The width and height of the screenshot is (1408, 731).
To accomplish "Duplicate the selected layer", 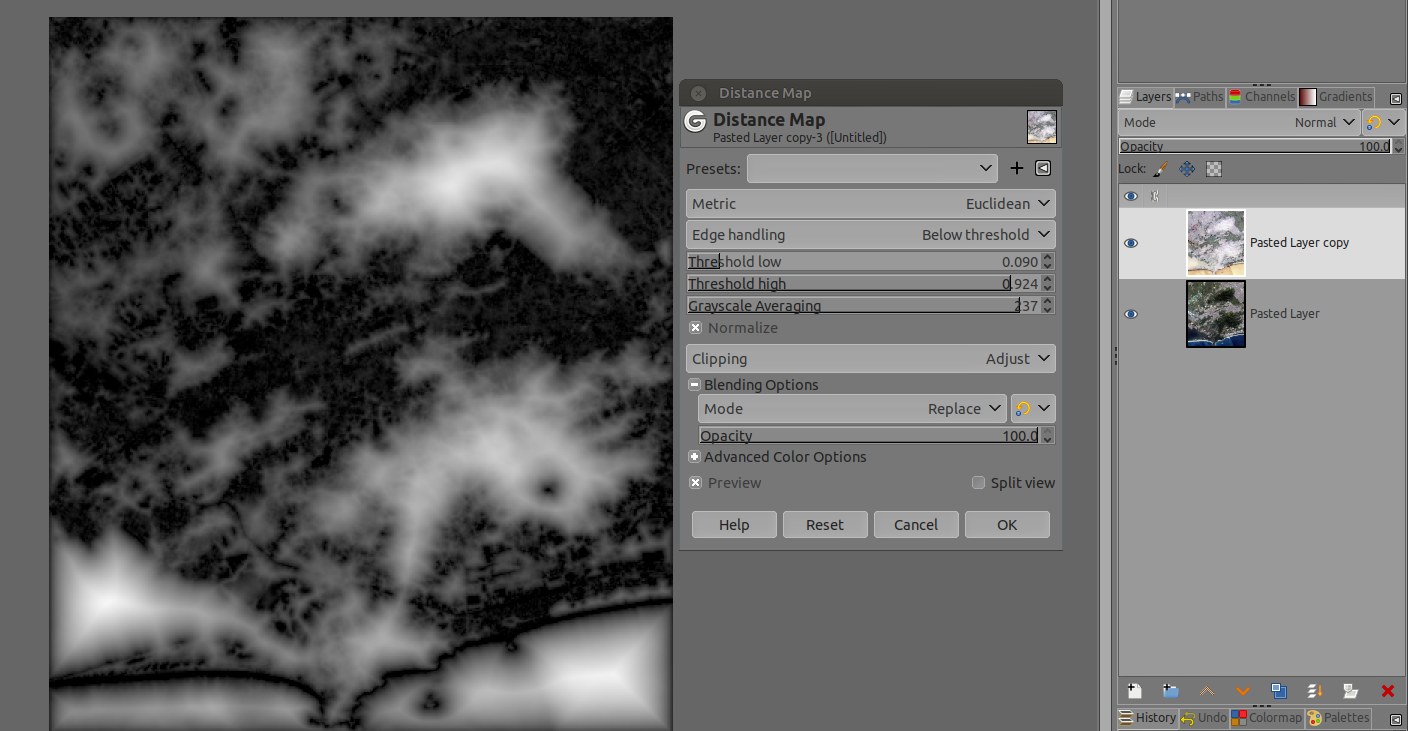I will click(1279, 691).
